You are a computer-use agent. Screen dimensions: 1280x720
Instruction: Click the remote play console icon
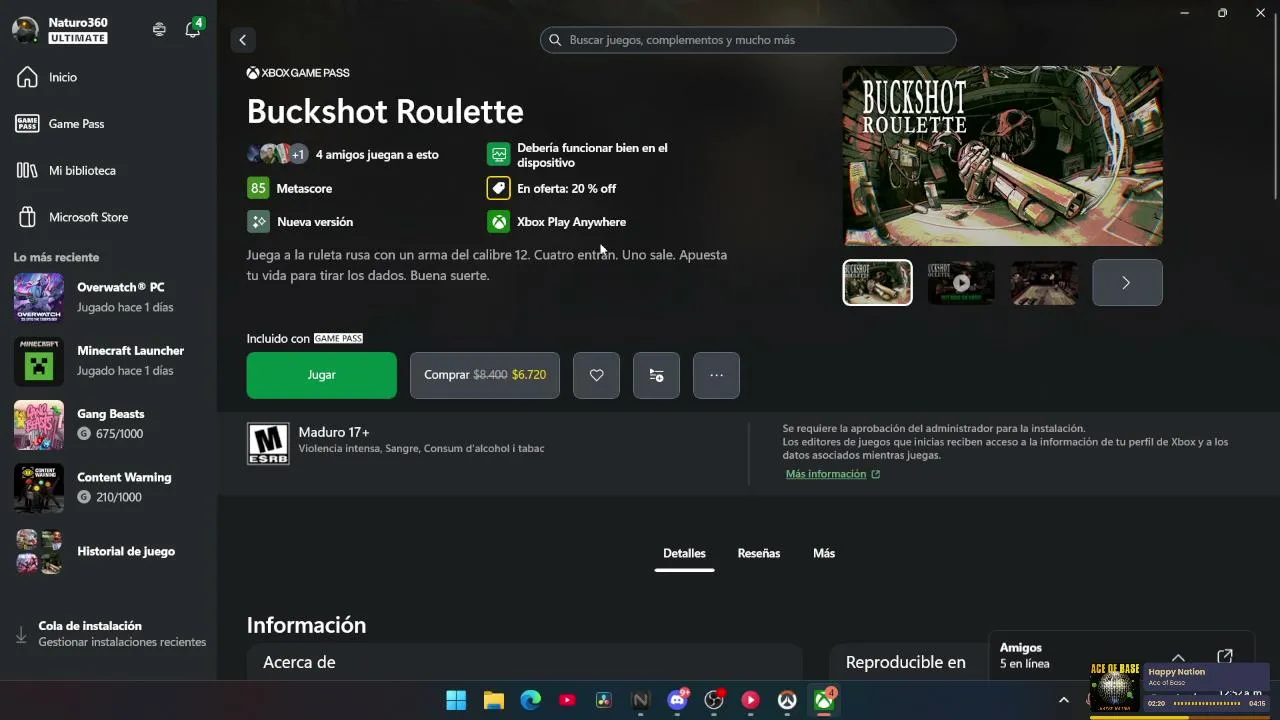(159, 30)
